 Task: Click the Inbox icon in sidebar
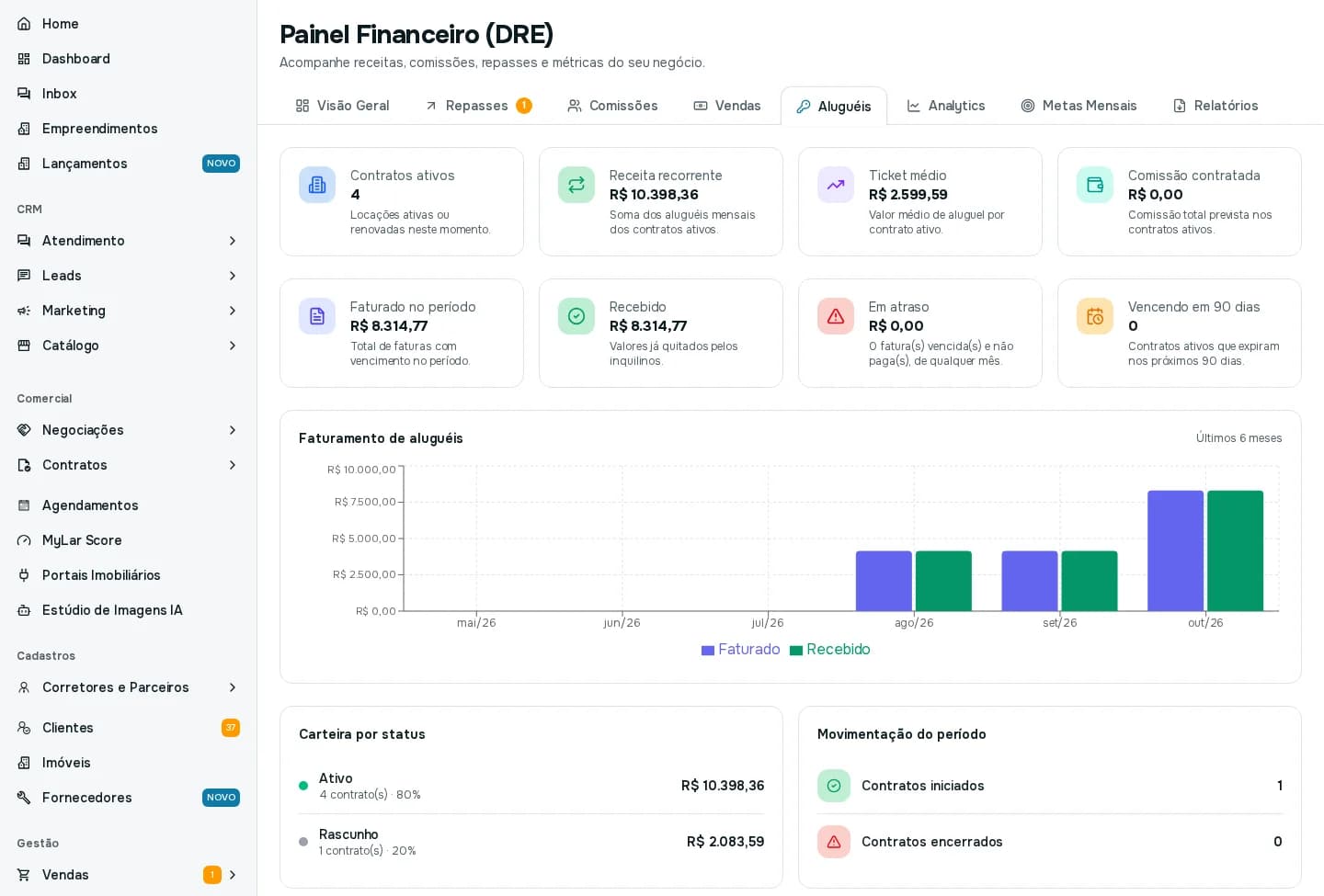[x=24, y=94]
